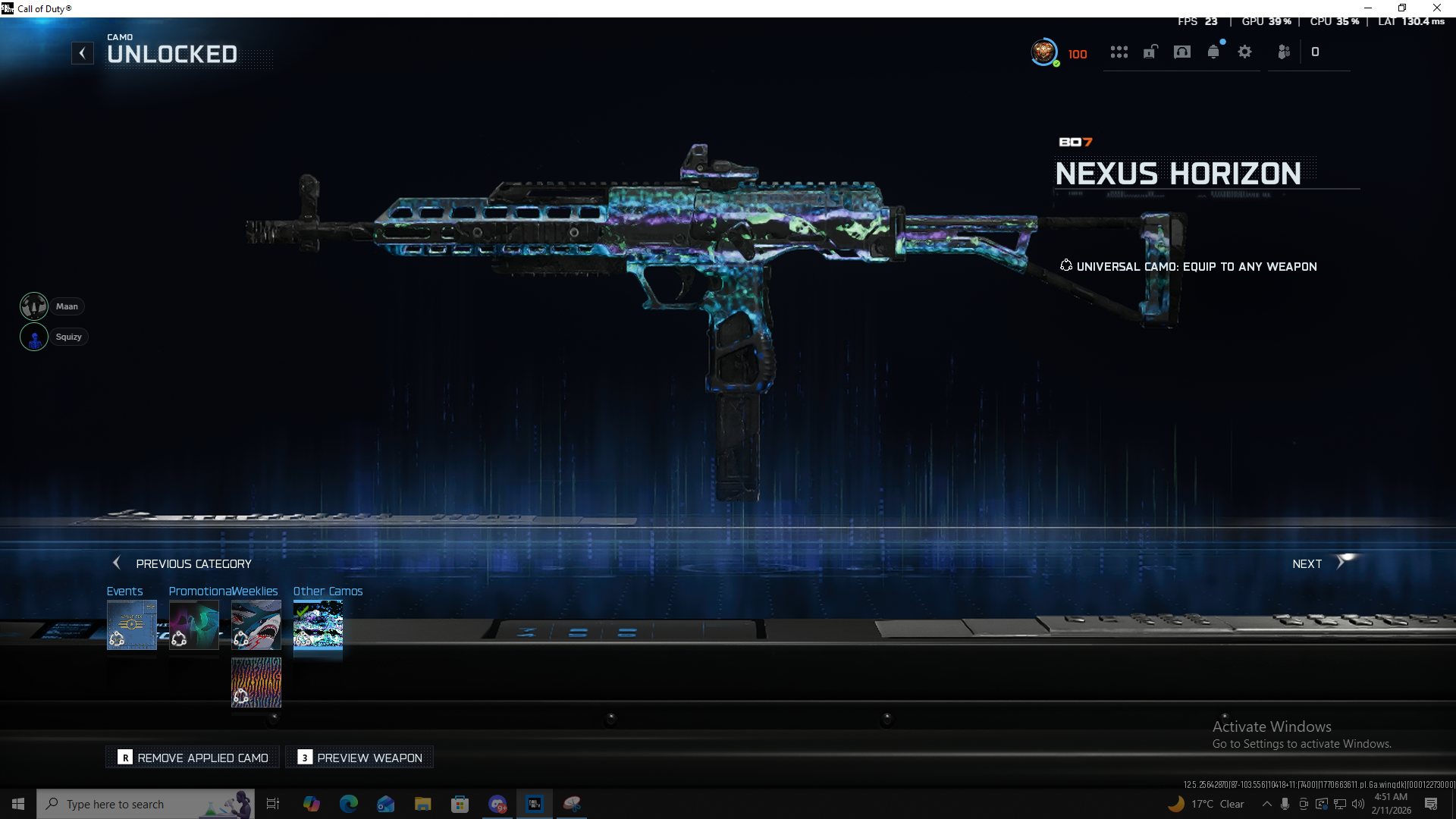Click REMOVE APPLIED CAMO
The height and width of the screenshot is (819, 1456).
click(193, 758)
